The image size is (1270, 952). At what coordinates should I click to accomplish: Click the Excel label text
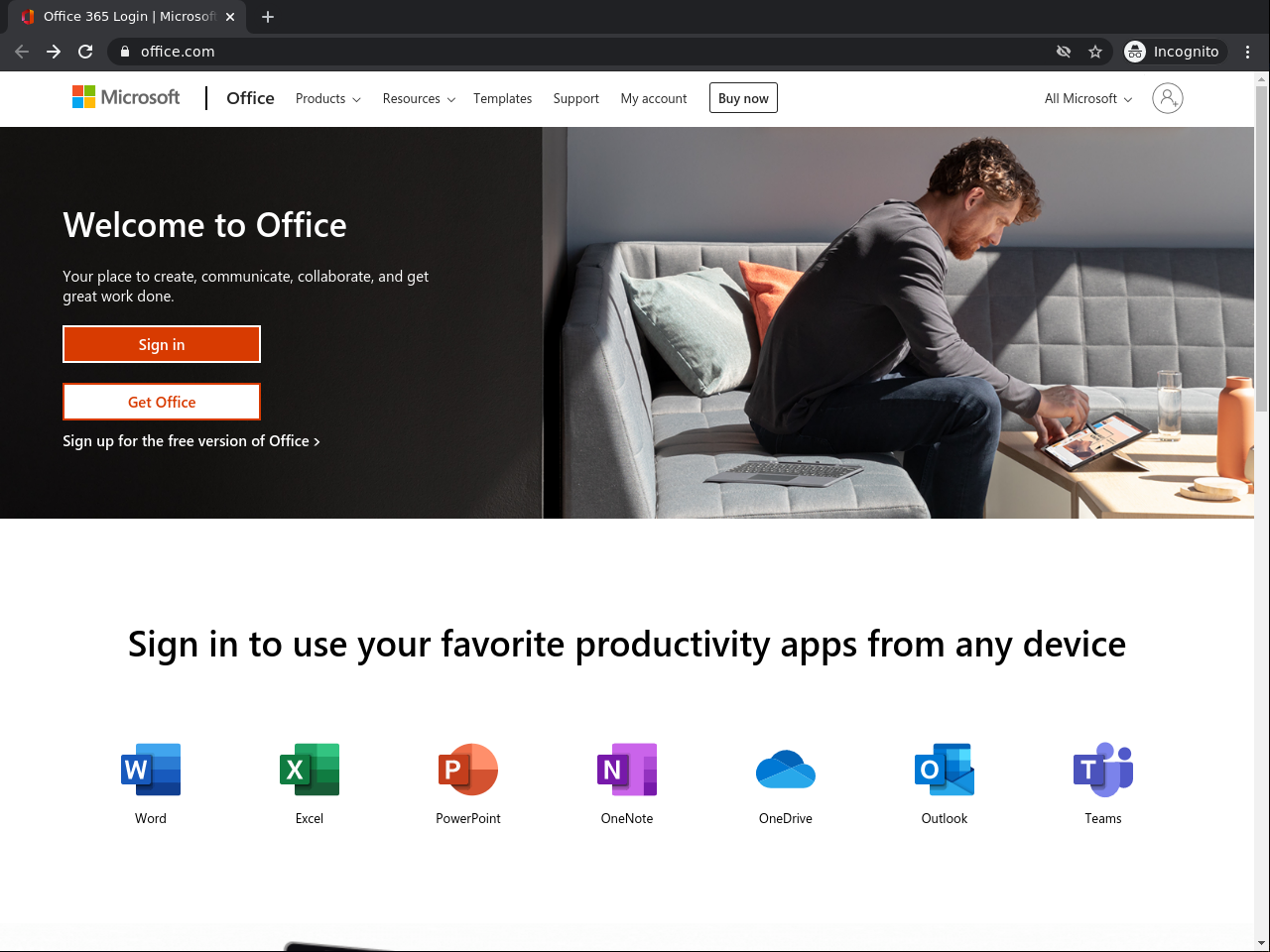[310, 818]
